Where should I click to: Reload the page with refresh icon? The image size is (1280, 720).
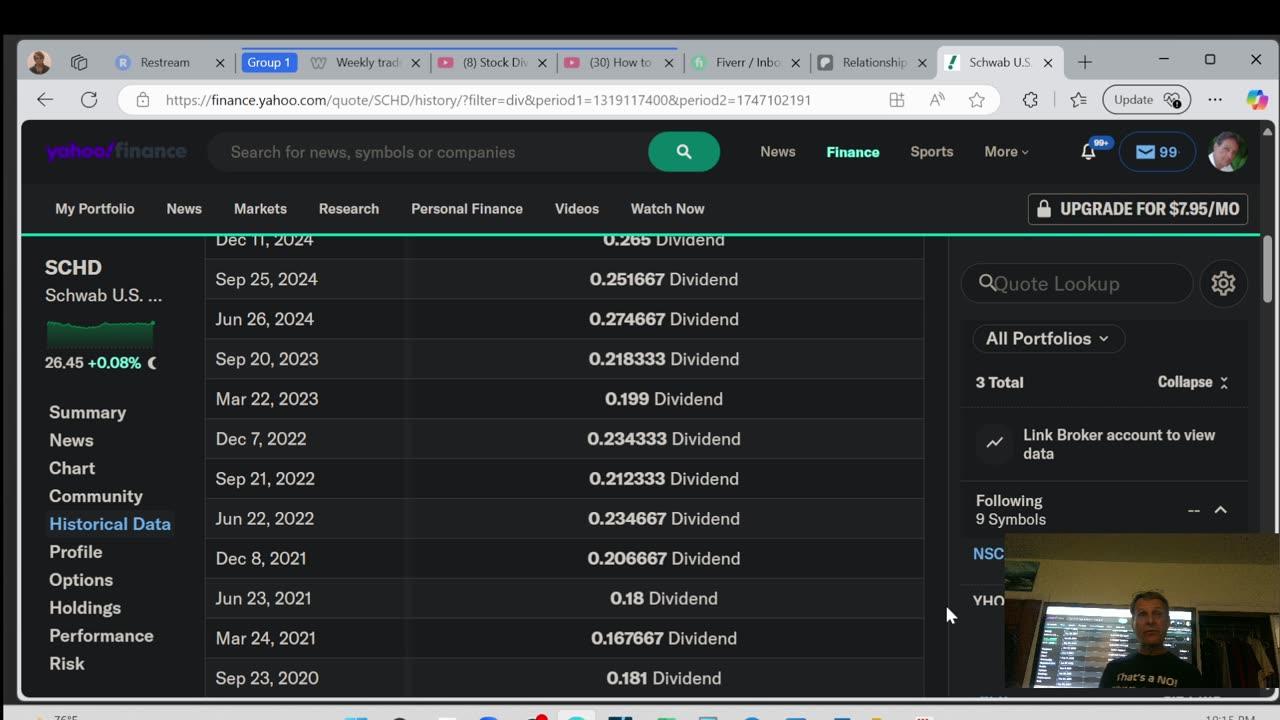[89, 100]
